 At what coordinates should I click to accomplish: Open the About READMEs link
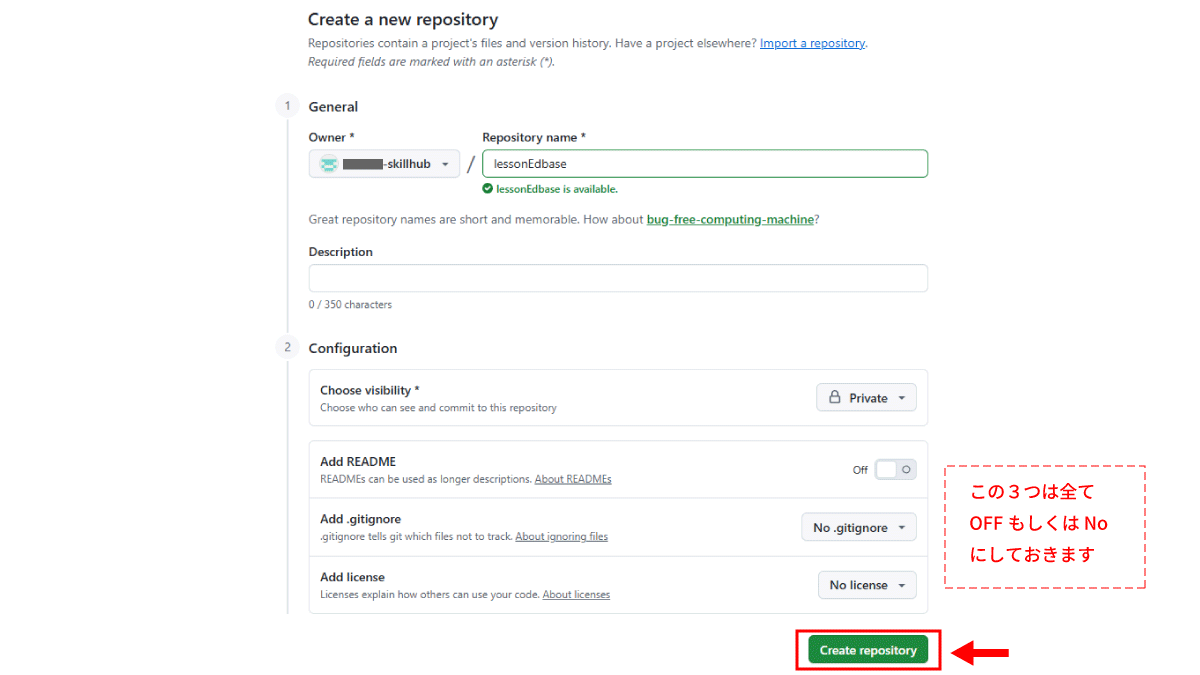point(573,479)
